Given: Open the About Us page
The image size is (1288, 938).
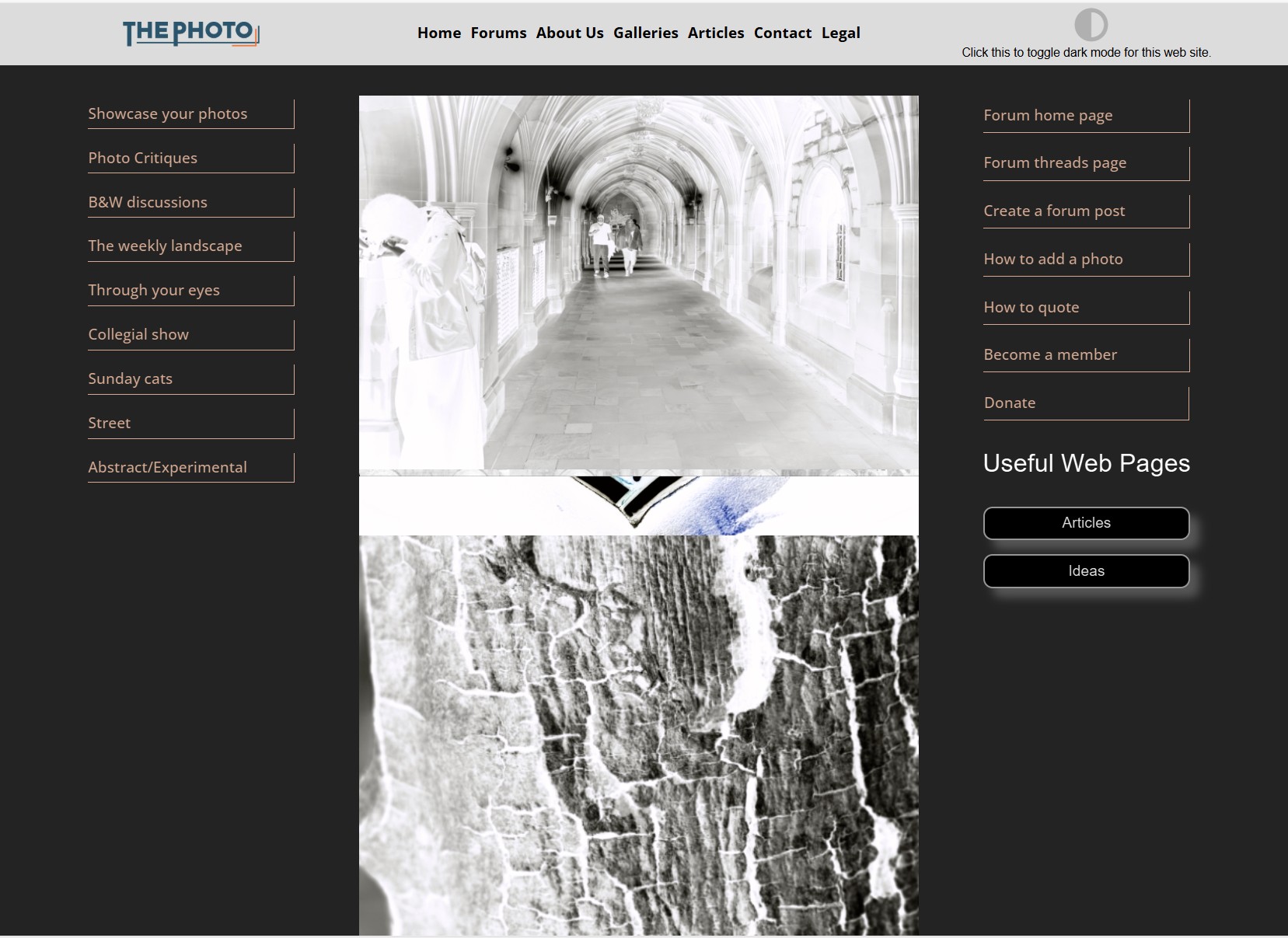Looking at the screenshot, I should click(x=570, y=33).
